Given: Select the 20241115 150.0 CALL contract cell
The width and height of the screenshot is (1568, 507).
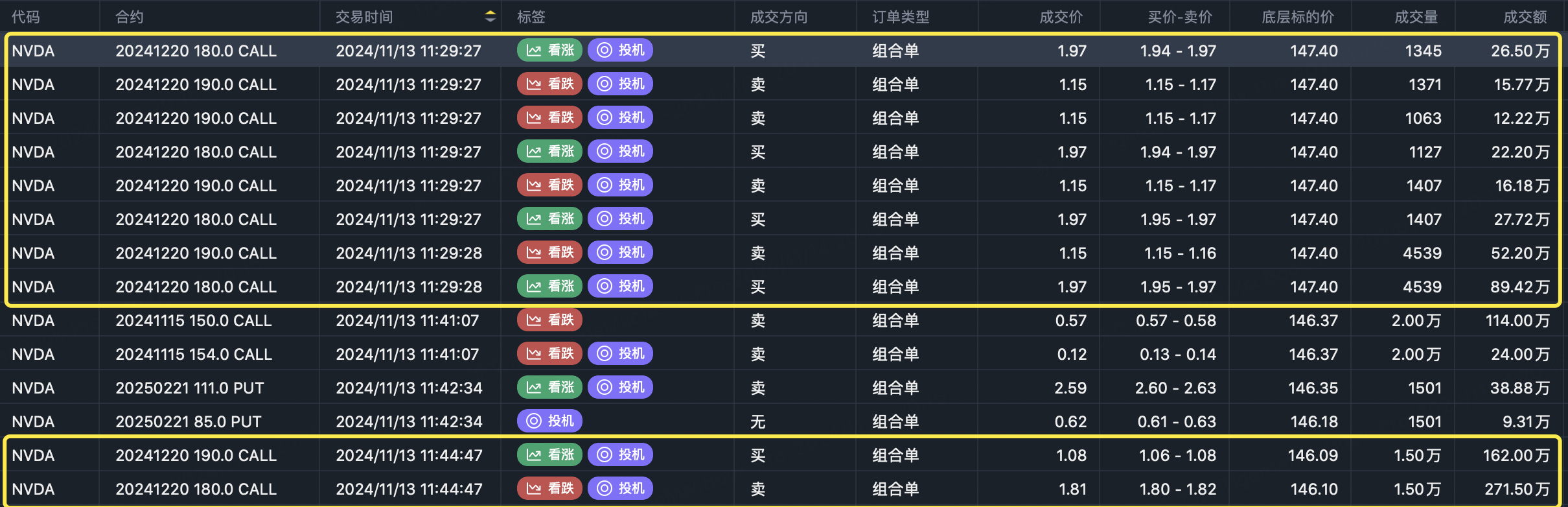Looking at the screenshot, I should click(x=194, y=320).
